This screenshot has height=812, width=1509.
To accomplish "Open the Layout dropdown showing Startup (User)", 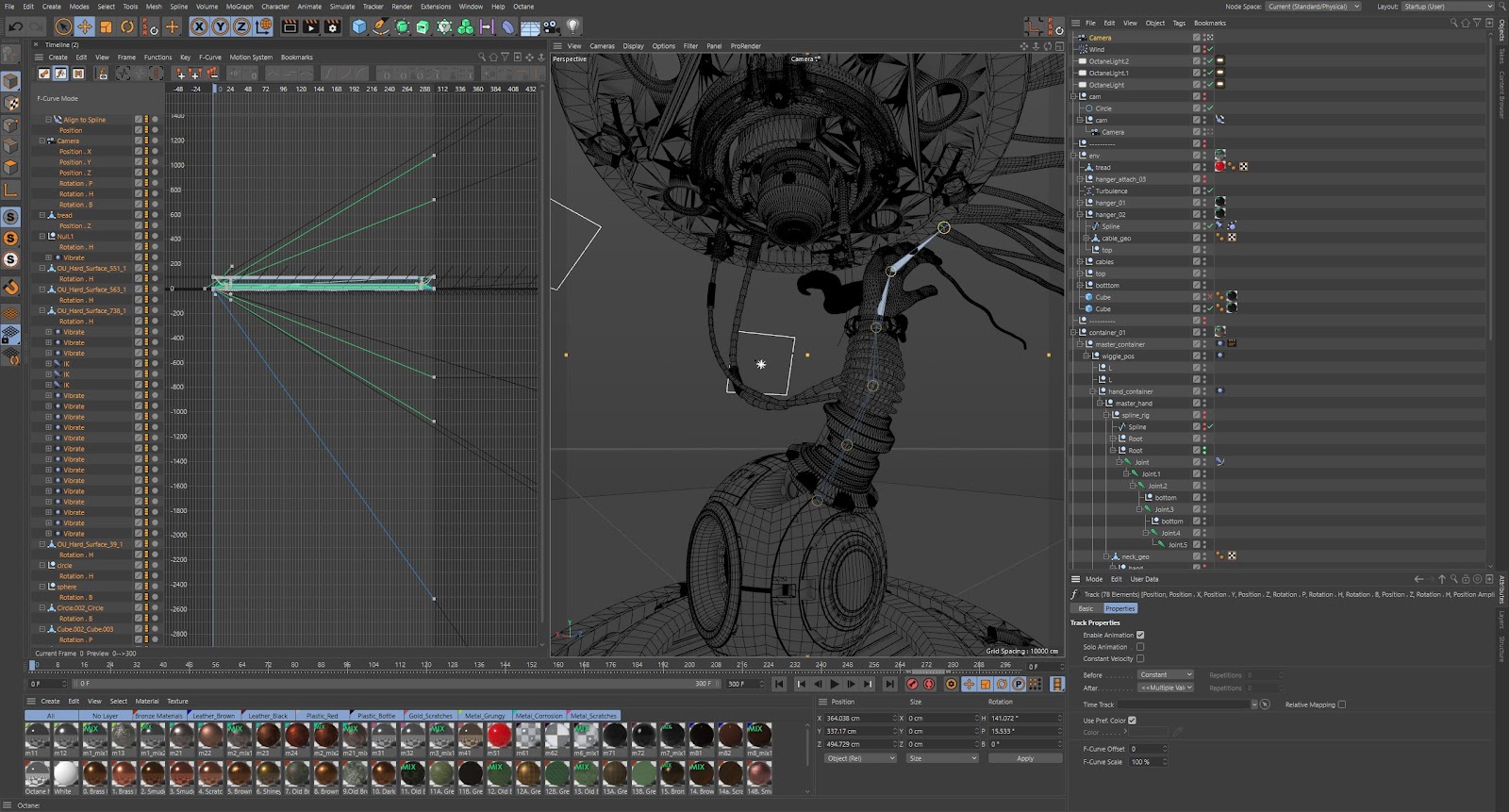I will point(1446,7).
